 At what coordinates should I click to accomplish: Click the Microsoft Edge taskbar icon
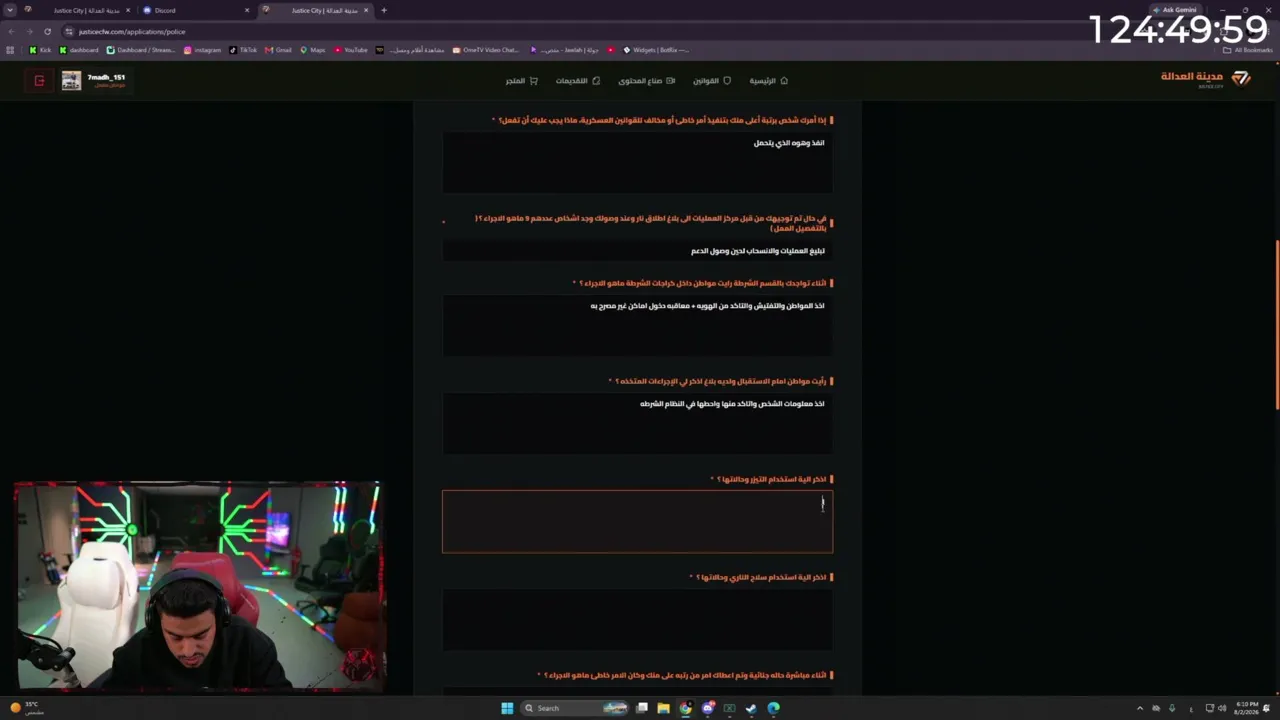click(773, 708)
